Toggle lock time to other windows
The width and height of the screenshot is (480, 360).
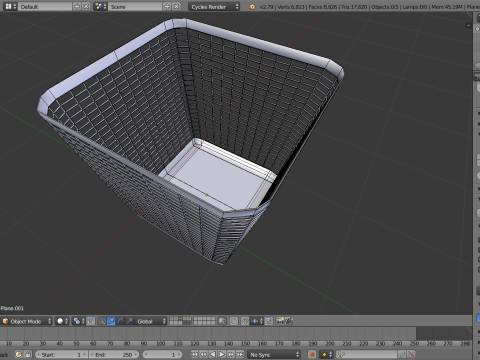pos(28,354)
